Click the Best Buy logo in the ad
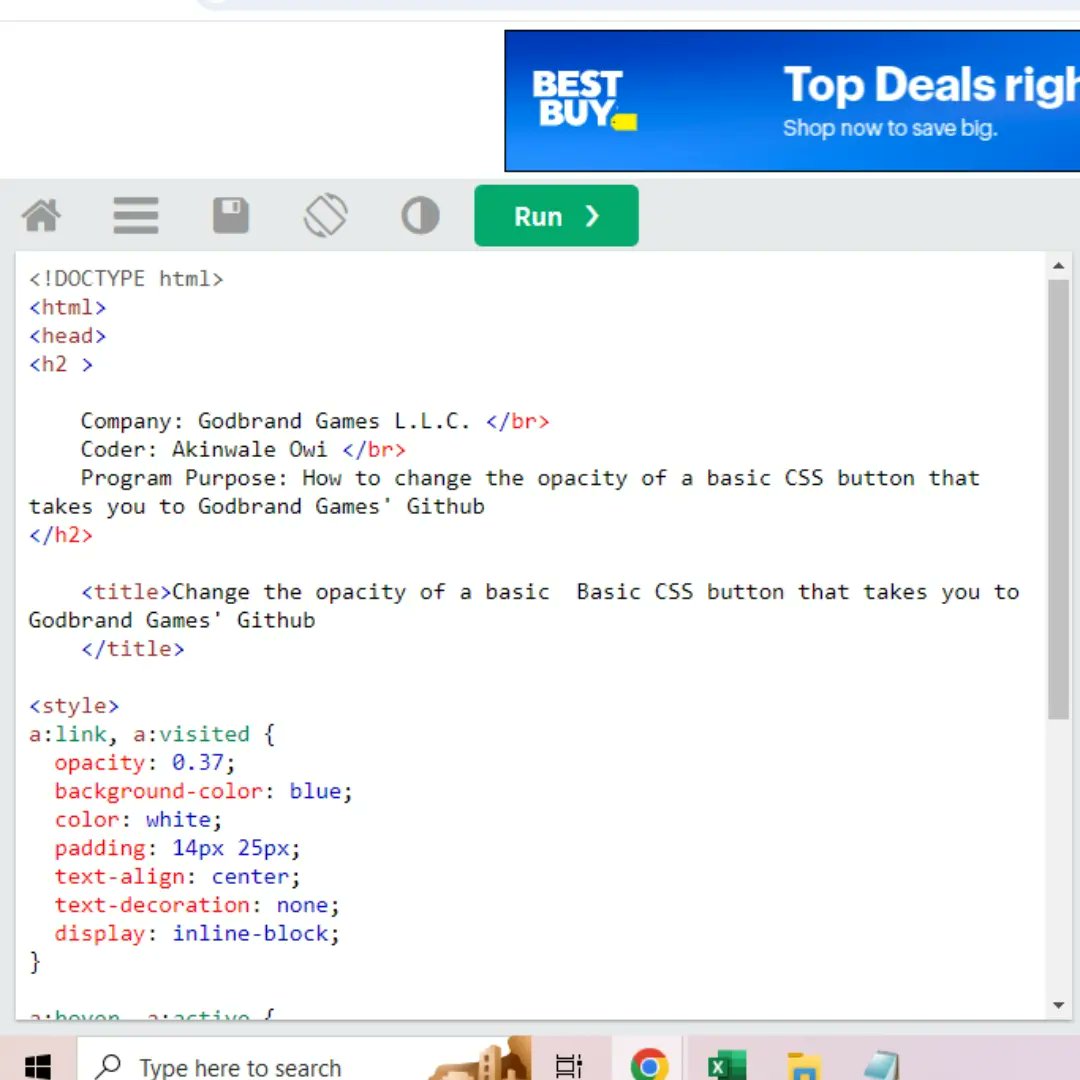 click(x=584, y=98)
